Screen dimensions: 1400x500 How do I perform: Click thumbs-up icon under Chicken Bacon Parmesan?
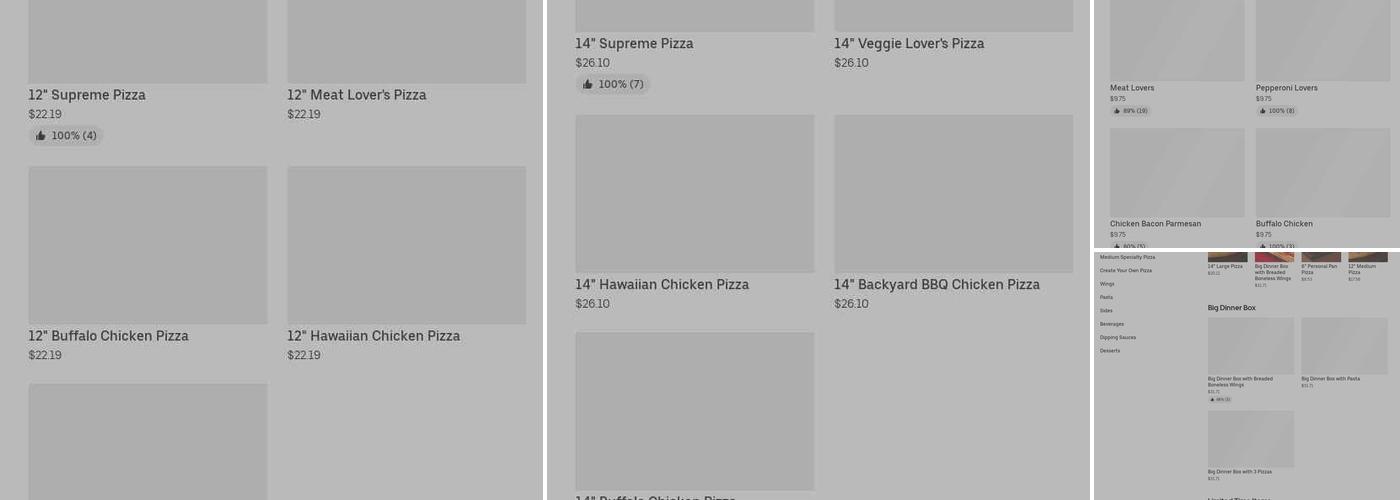pyautogui.click(x=1117, y=246)
